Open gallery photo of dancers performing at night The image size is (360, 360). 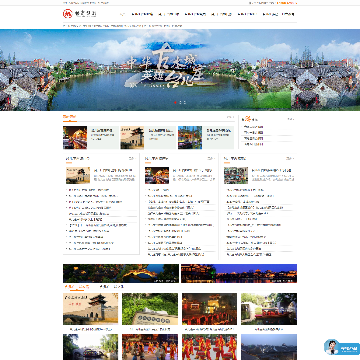[x=150, y=347]
